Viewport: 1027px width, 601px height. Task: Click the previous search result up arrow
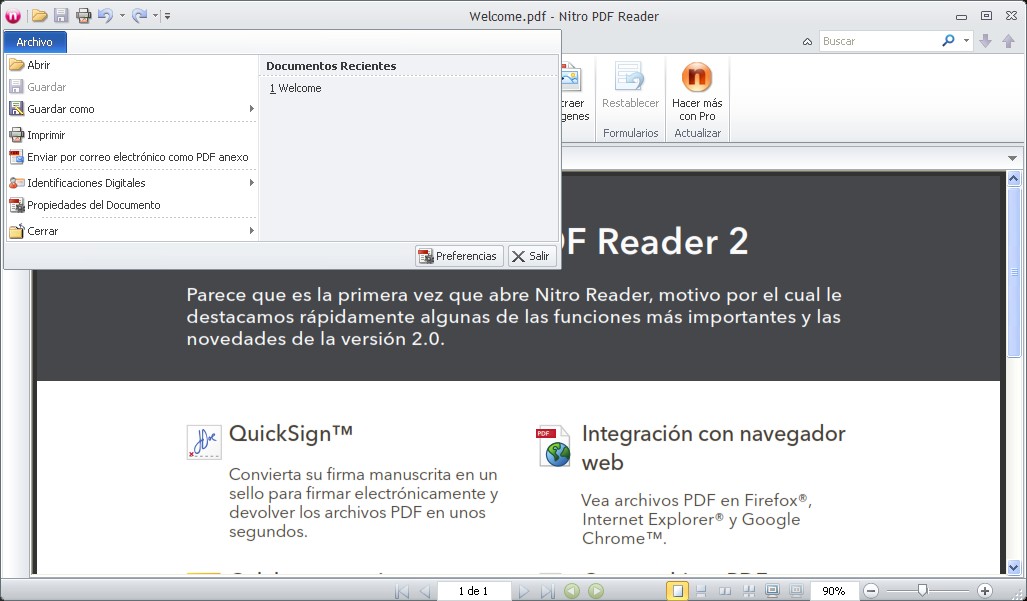click(1009, 41)
